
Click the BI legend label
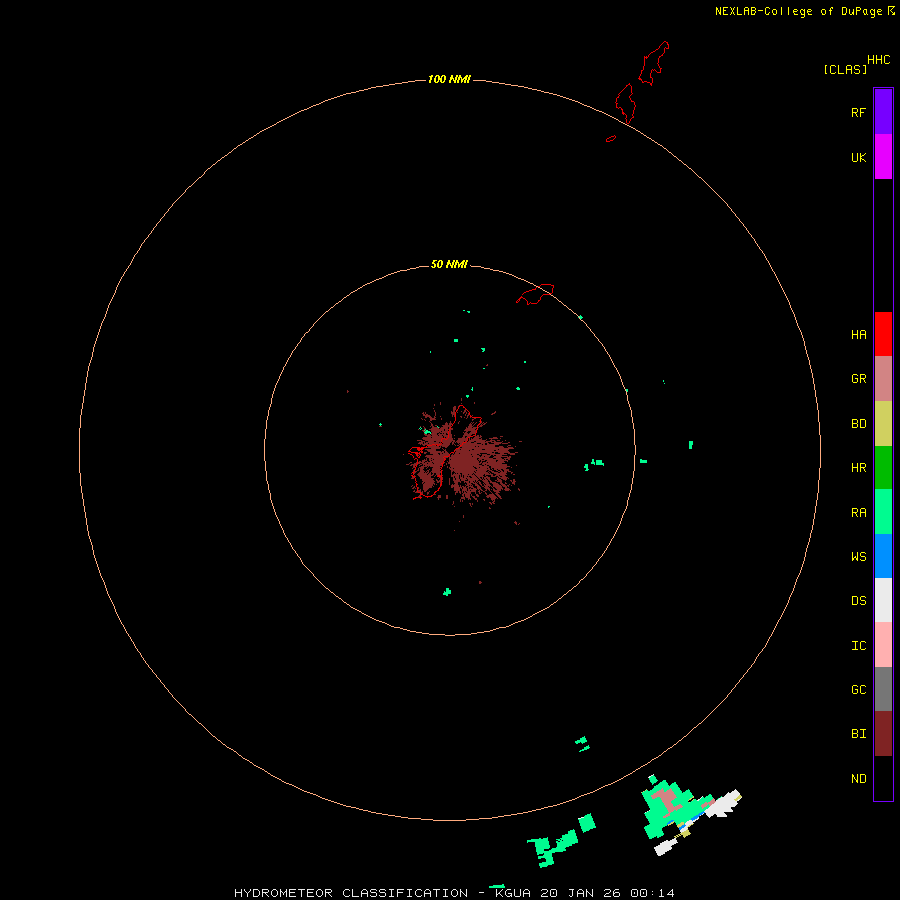point(859,734)
